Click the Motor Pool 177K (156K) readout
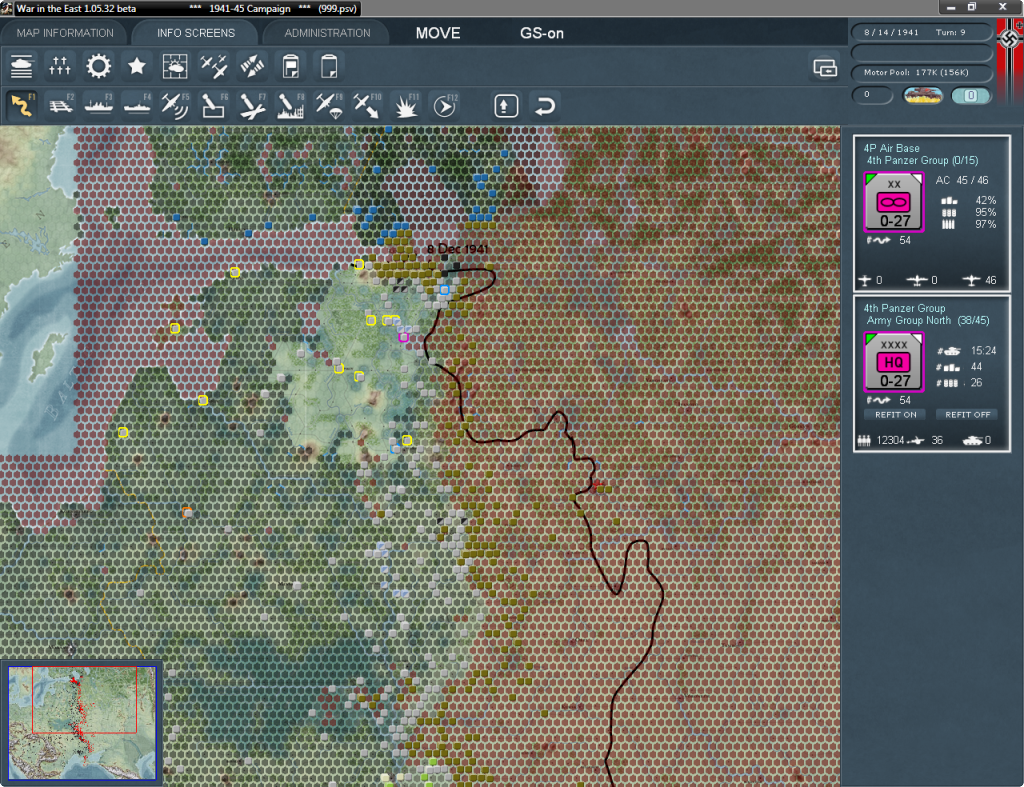 click(x=921, y=72)
